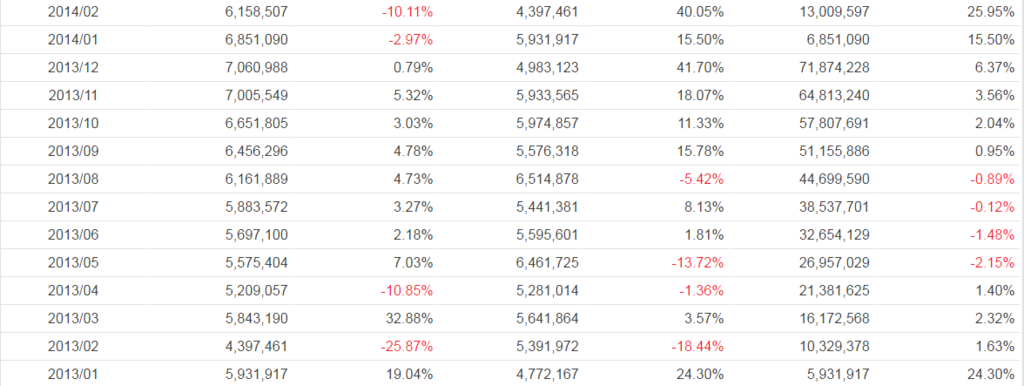Screen dimensions: 1024x386
Task: Click the -1.48% cell in 2013/06
Action: point(993,235)
